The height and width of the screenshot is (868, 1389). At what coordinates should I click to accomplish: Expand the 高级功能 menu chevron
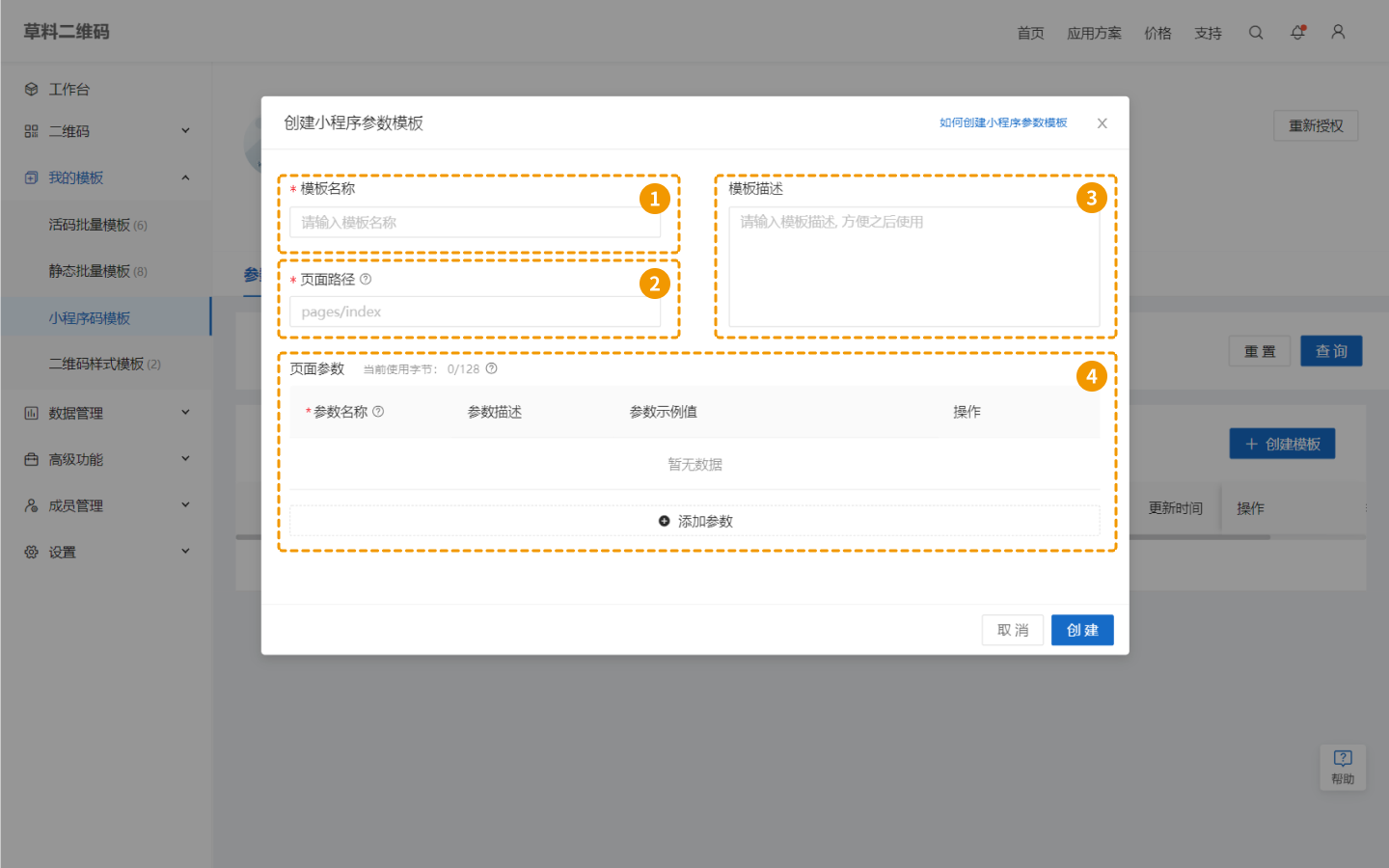185,458
